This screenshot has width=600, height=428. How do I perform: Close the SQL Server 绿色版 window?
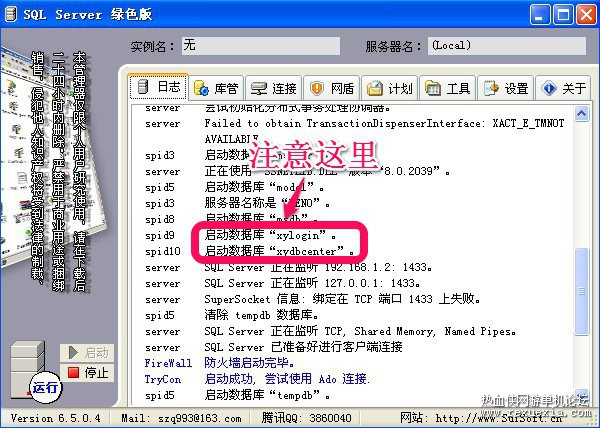(x=586, y=15)
